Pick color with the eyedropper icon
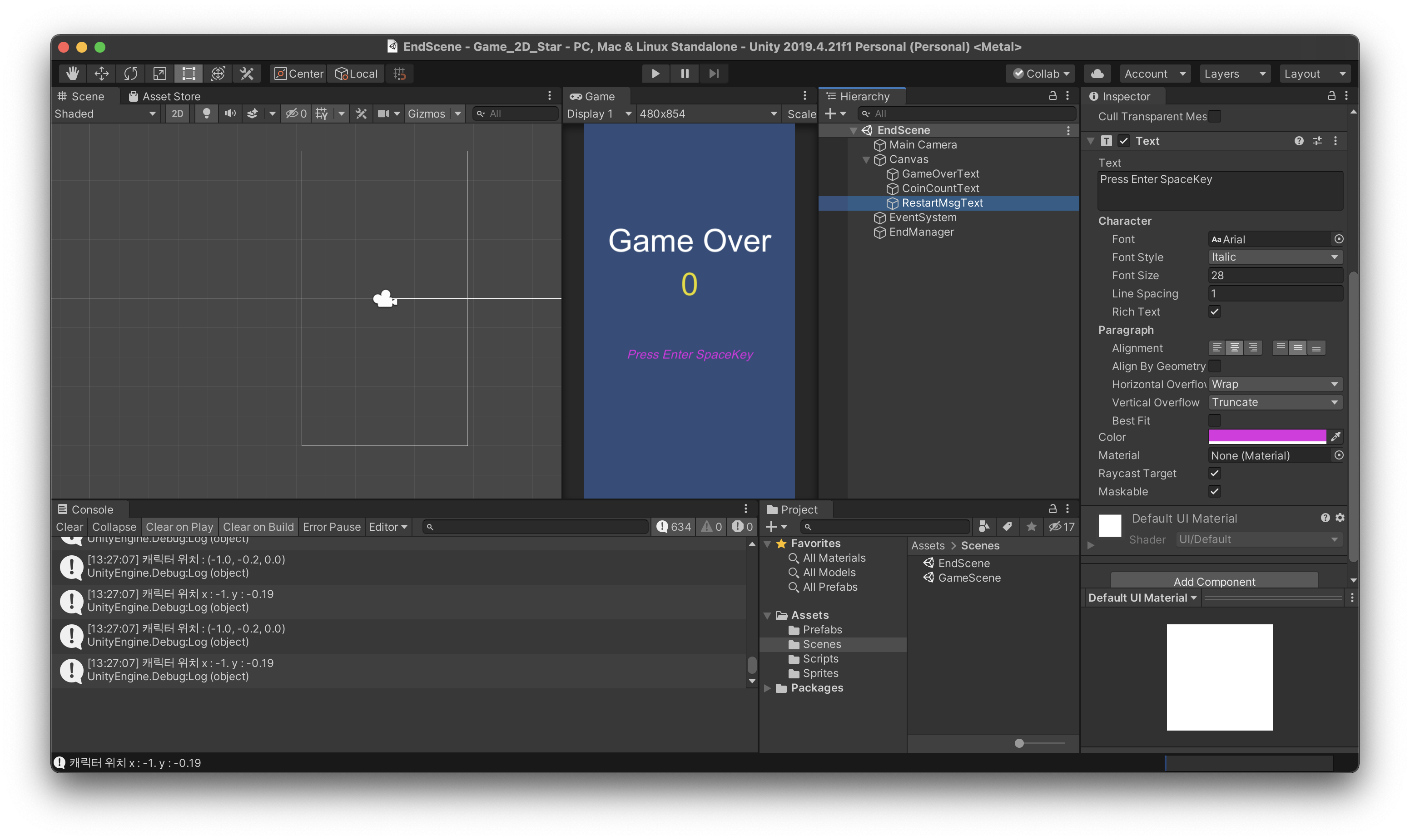Viewport: 1410px width, 840px height. coord(1336,436)
